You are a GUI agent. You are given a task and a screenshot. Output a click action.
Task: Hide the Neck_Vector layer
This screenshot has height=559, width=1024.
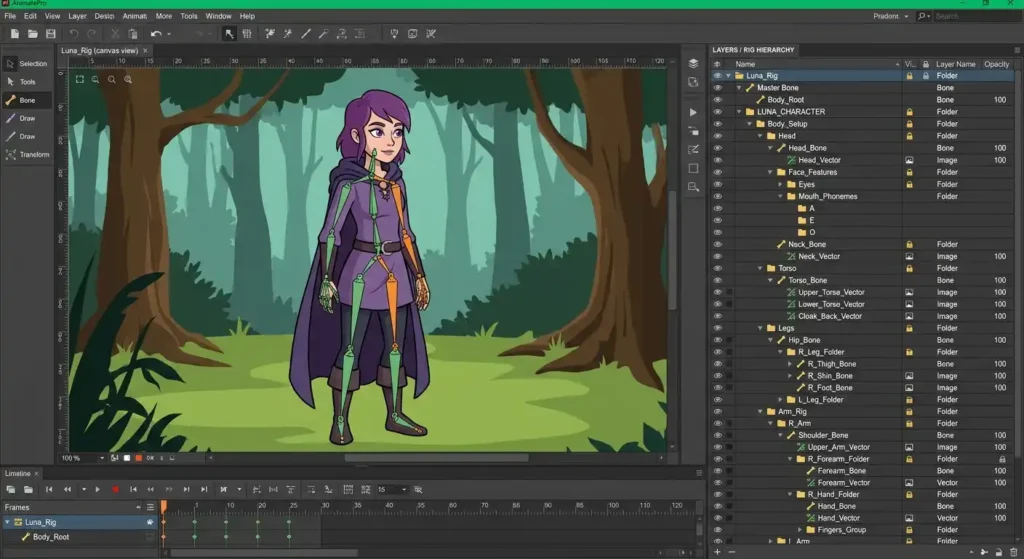point(717,257)
